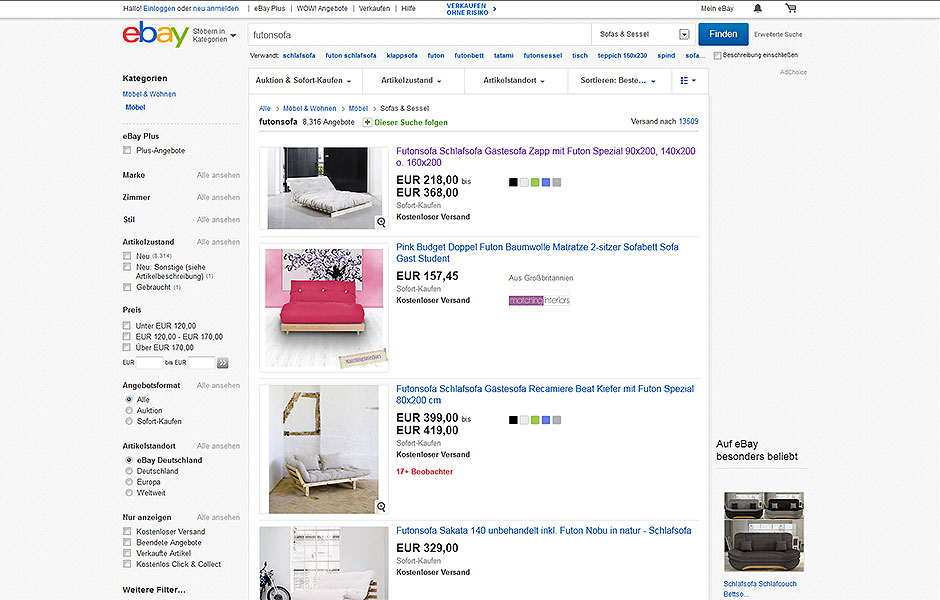Open the Verkaufen top menu link
The width and height of the screenshot is (940, 600).
374,8
